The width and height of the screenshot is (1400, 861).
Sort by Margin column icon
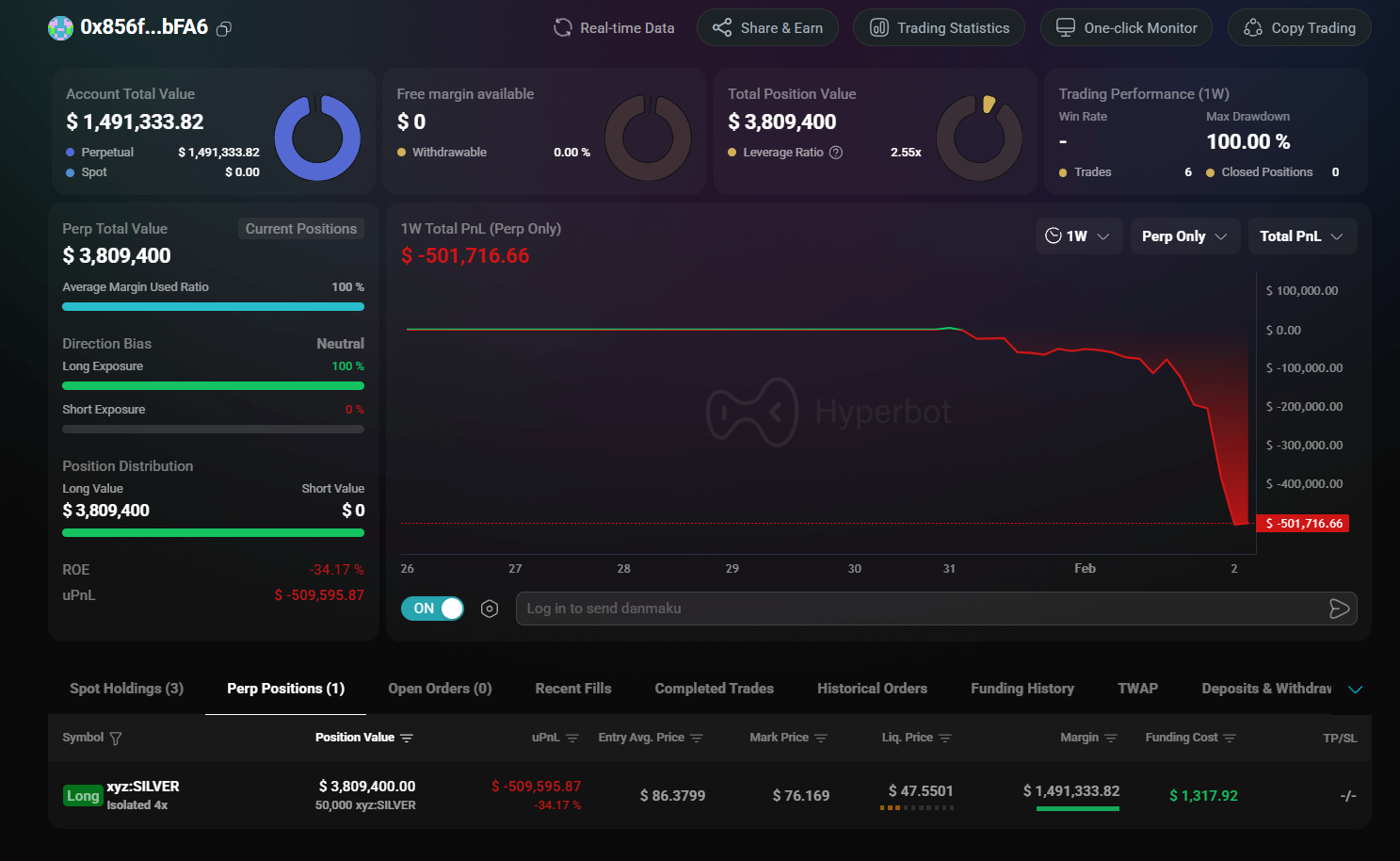click(x=1111, y=739)
